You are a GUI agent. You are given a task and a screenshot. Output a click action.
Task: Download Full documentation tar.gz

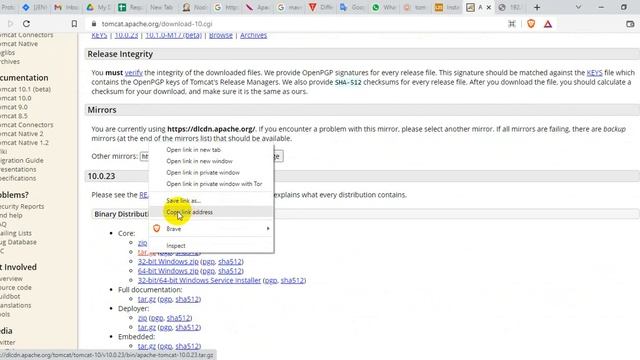147,299
